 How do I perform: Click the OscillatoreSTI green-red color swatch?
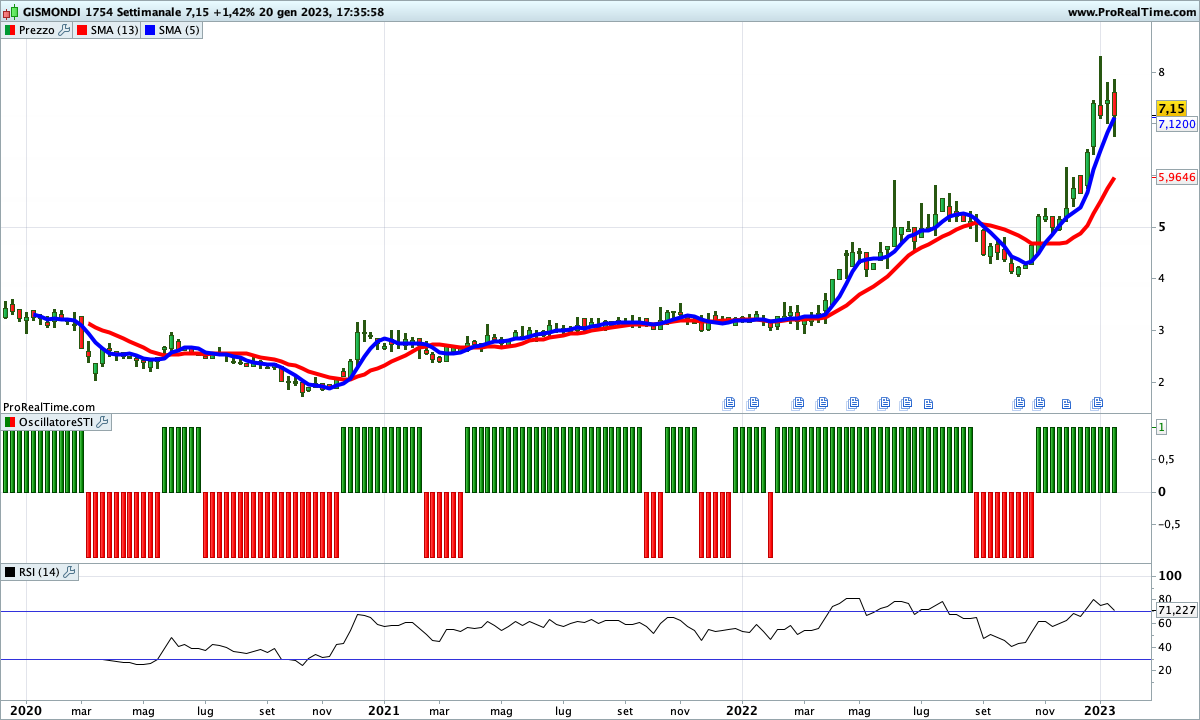point(10,423)
